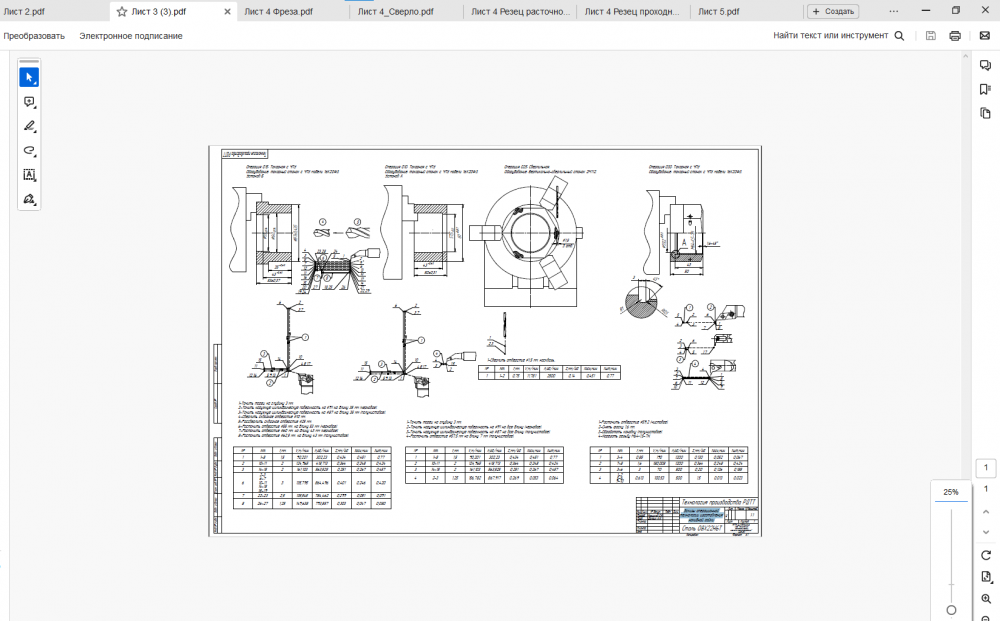Minimize the window
This screenshot has width=1000, height=621.
point(925,11)
